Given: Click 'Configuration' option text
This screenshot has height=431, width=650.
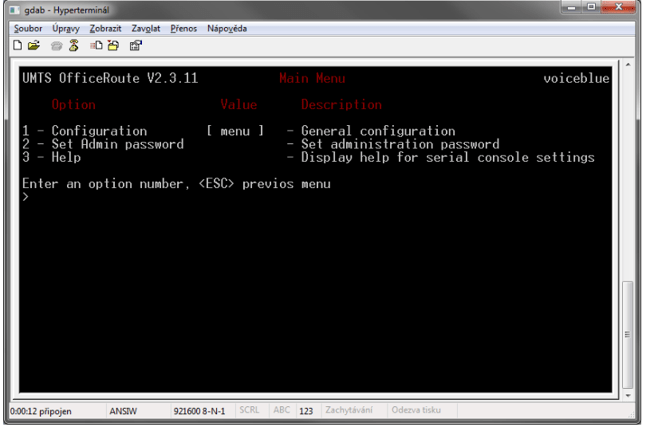Looking at the screenshot, I should tap(99, 131).
